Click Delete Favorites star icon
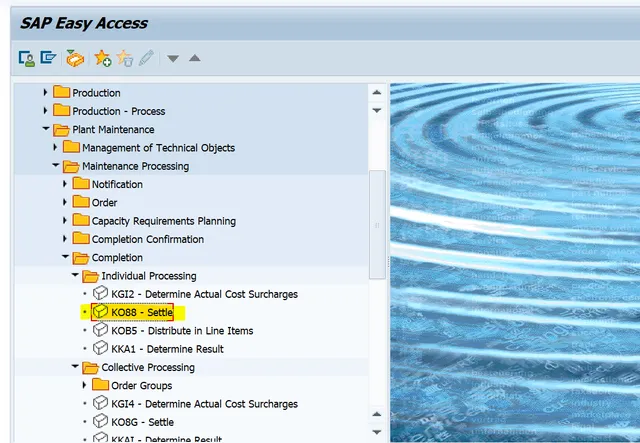This screenshot has width=640, height=443. pyautogui.click(x=124, y=58)
